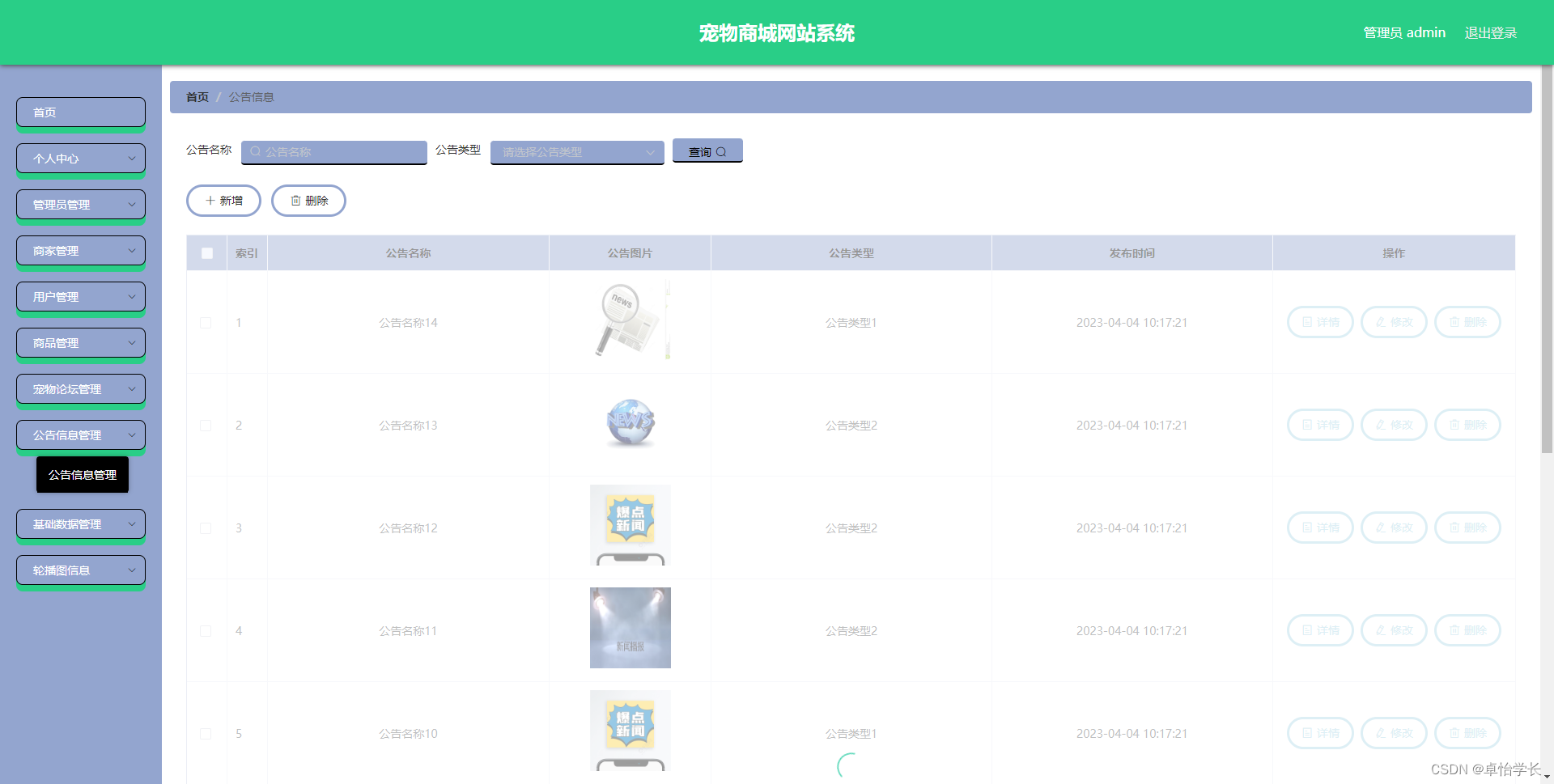Image resolution: width=1554 pixels, height=784 pixels.
Task: Check the checkbox for row 5 公告名称10
Action: pos(206,734)
